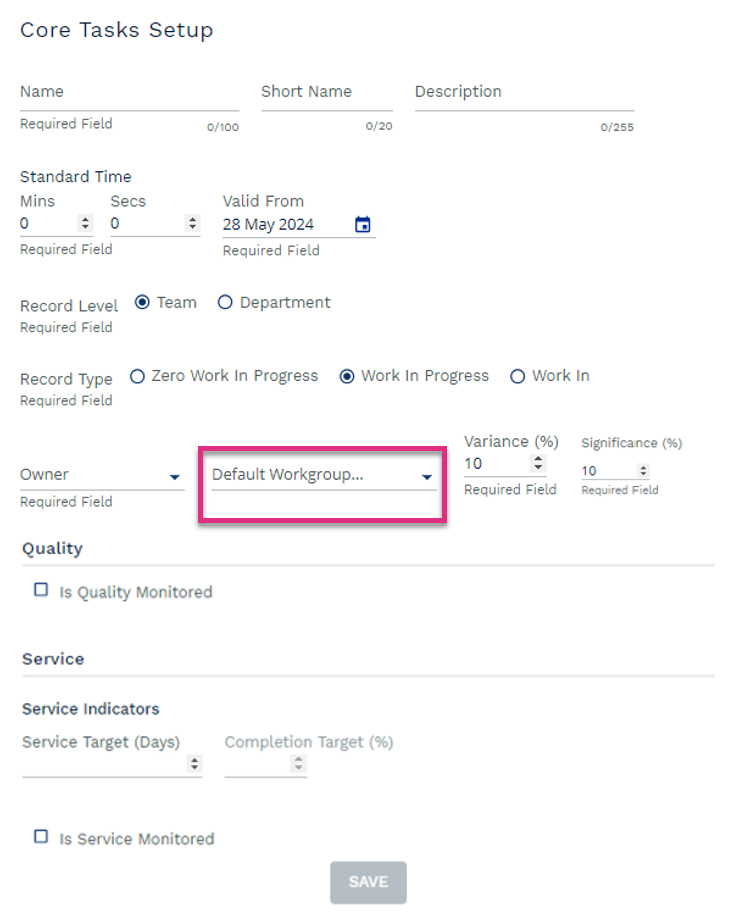
Task: Click the Significance (%) spinner arrows
Action: [x=643, y=470]
